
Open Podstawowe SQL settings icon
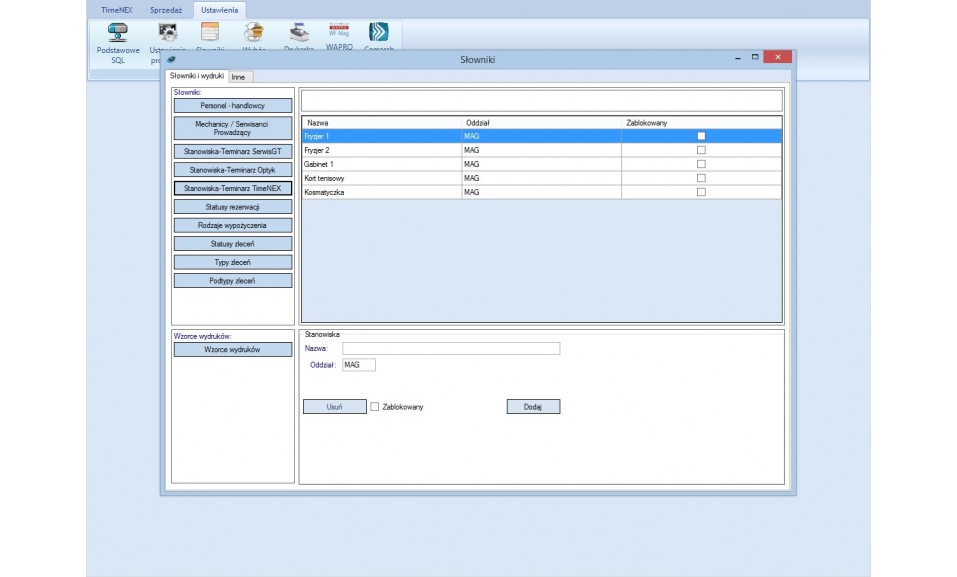(117, 33)
